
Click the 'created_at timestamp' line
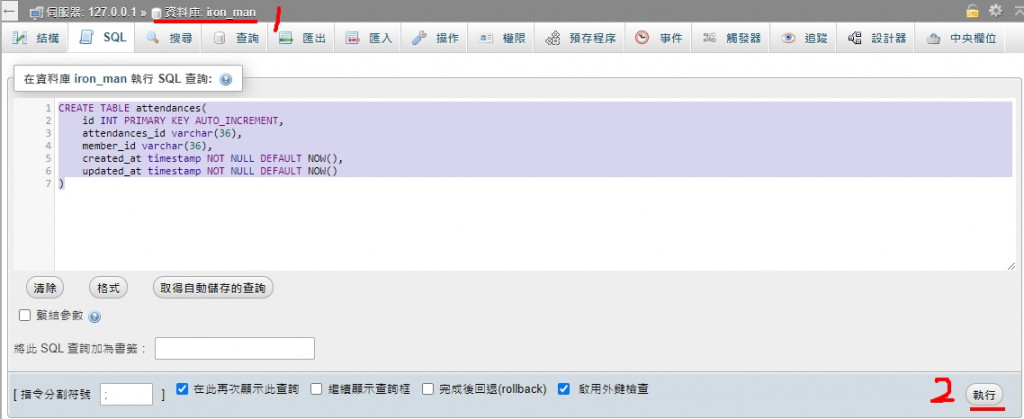click(212, 159)
